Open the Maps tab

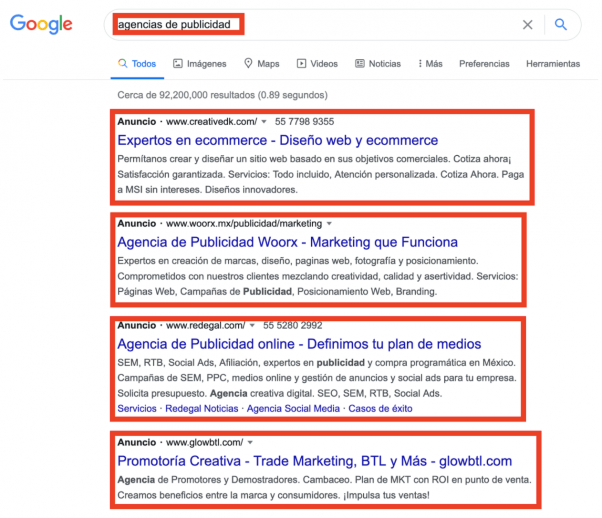pos(262,64)
